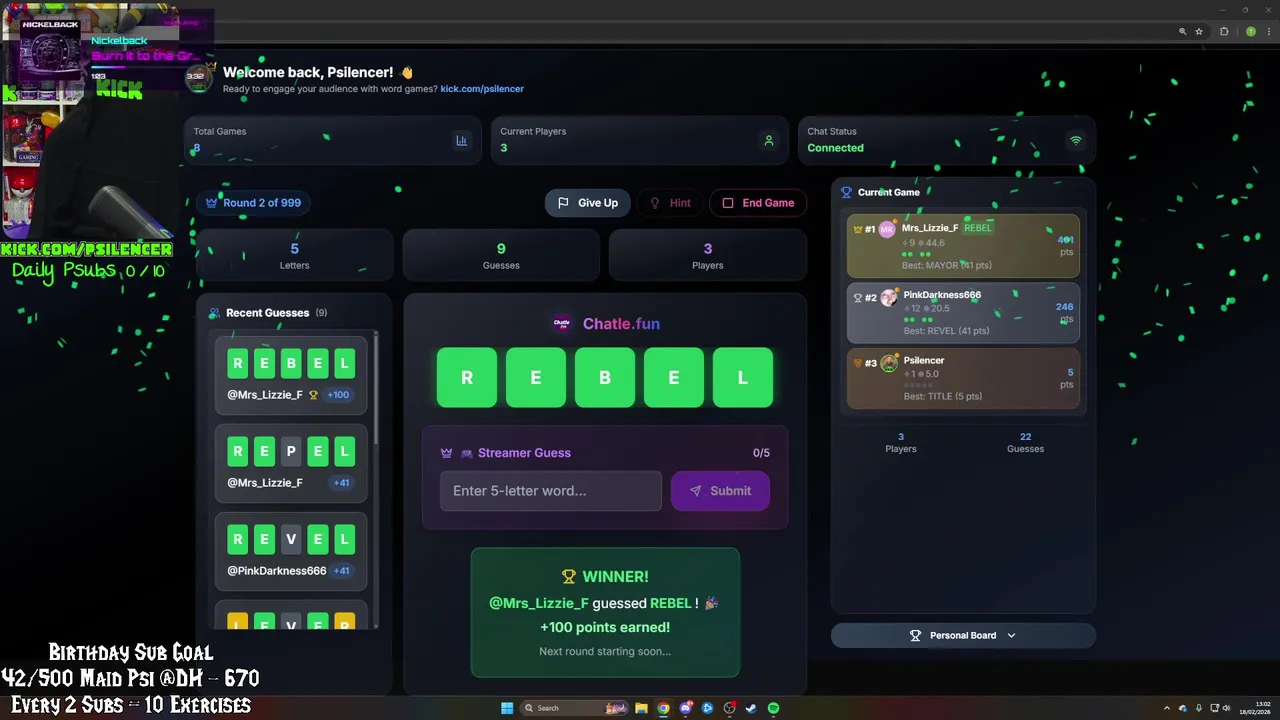Open Steam from taskbar
The image size is (1280, 720).
[x=751, y=708]
